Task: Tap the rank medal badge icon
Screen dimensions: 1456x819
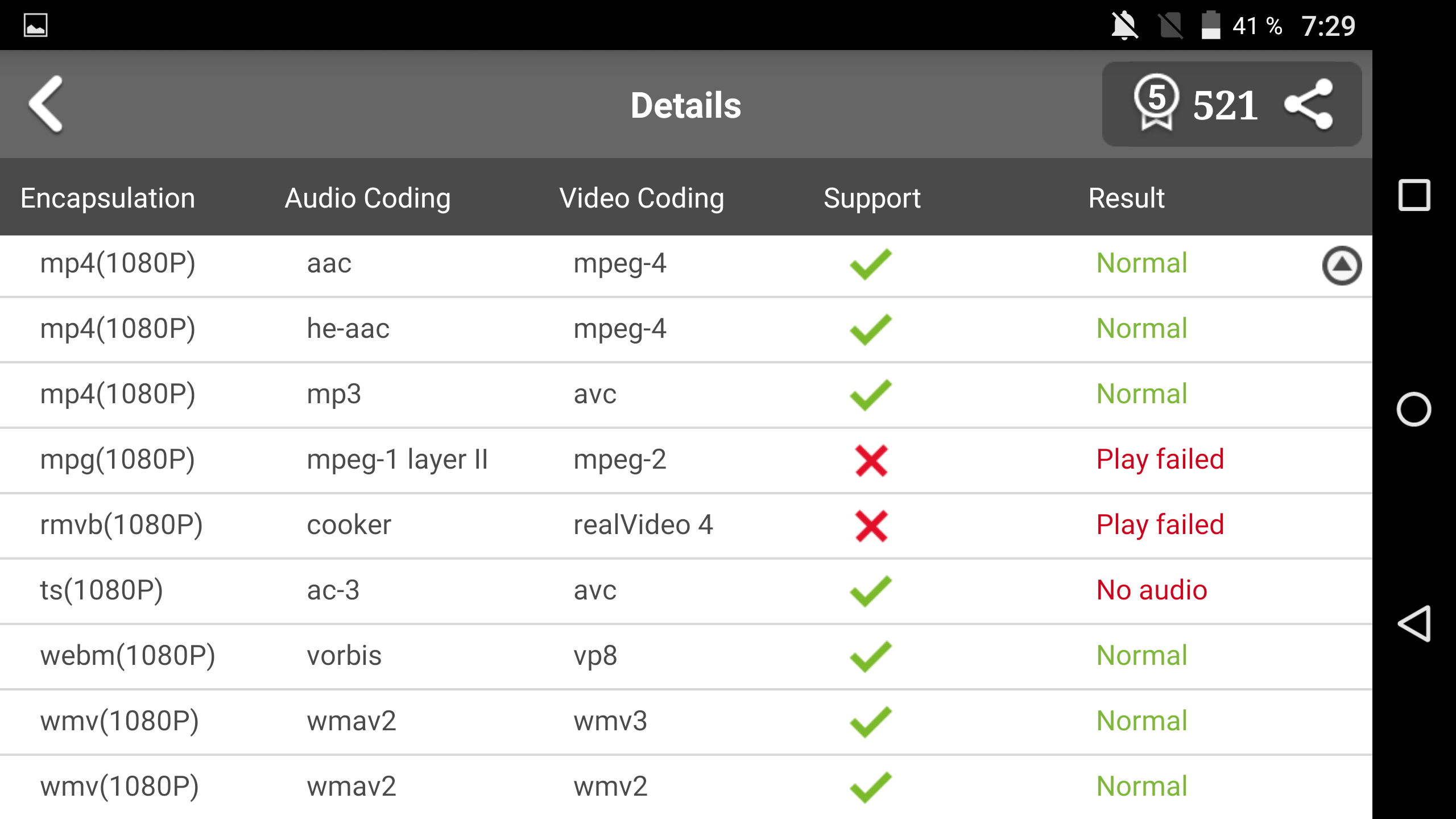Action: (1156, 102)
